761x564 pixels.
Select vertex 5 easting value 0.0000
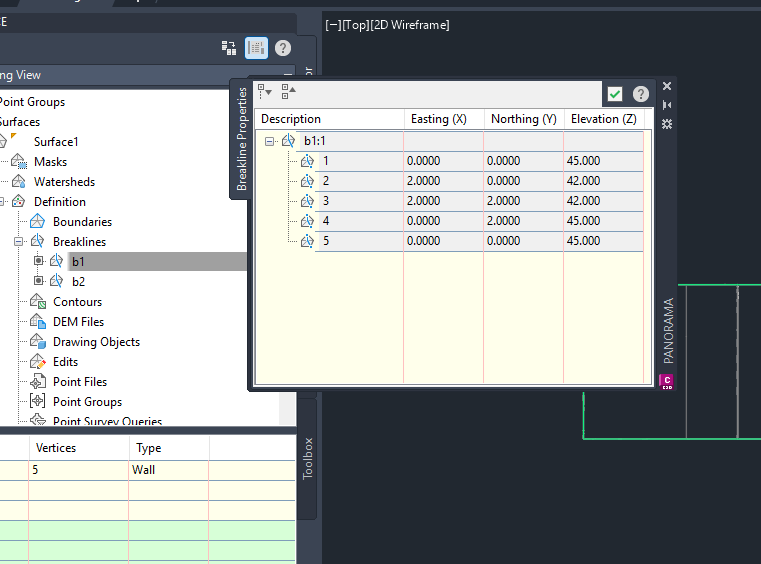click(444, 241)
